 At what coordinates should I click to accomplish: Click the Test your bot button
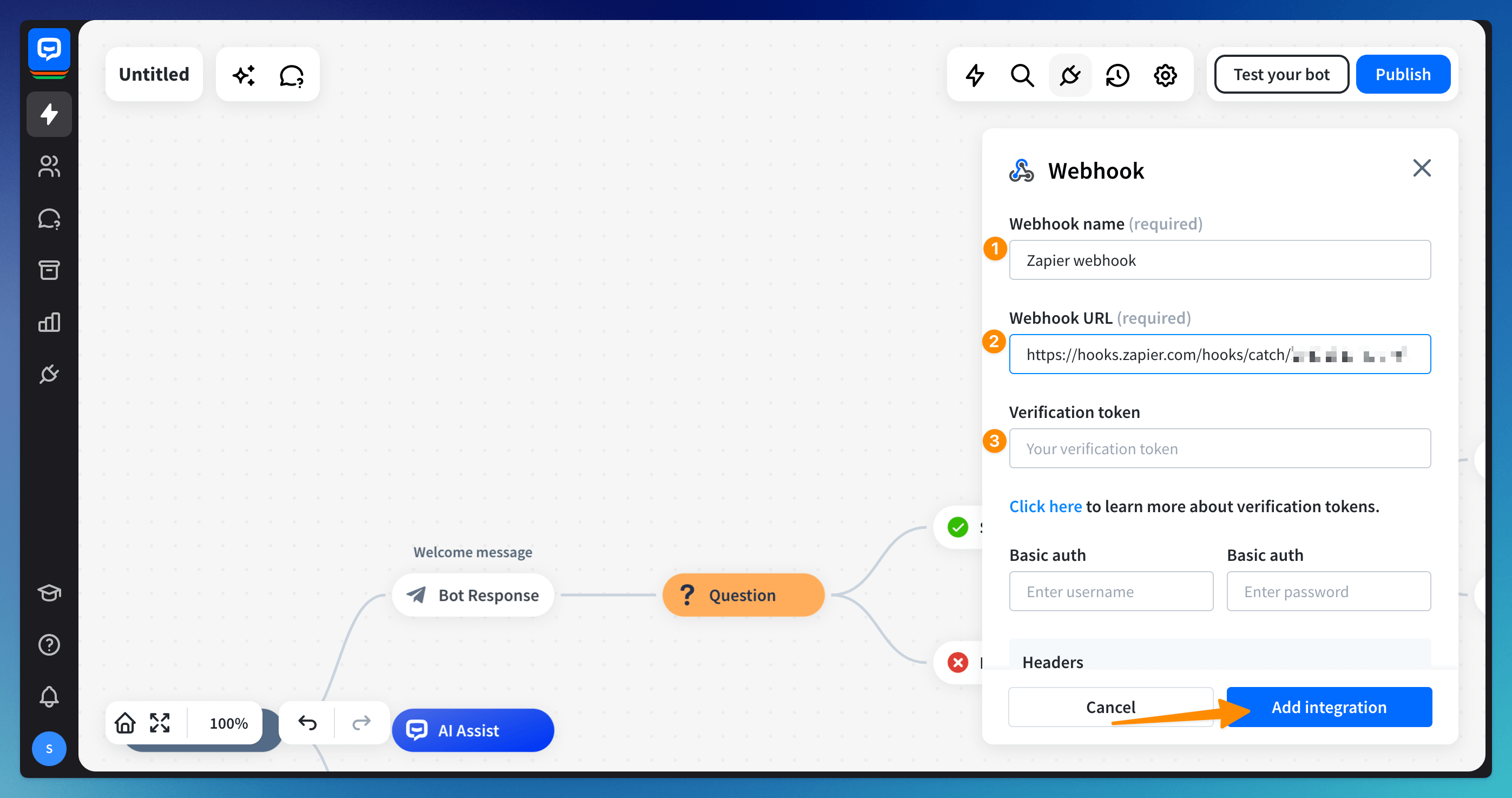pyautogui.click(x=1281, y=75)
